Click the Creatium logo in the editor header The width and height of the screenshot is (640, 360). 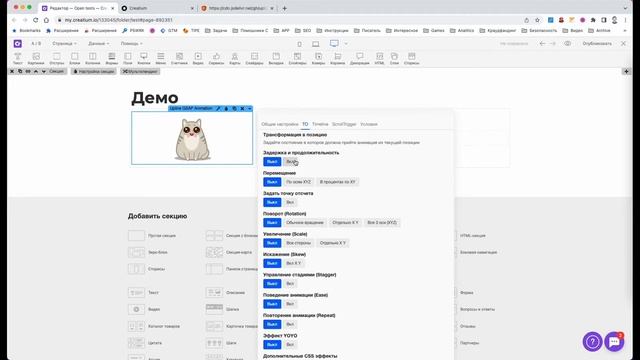point(18,43)
